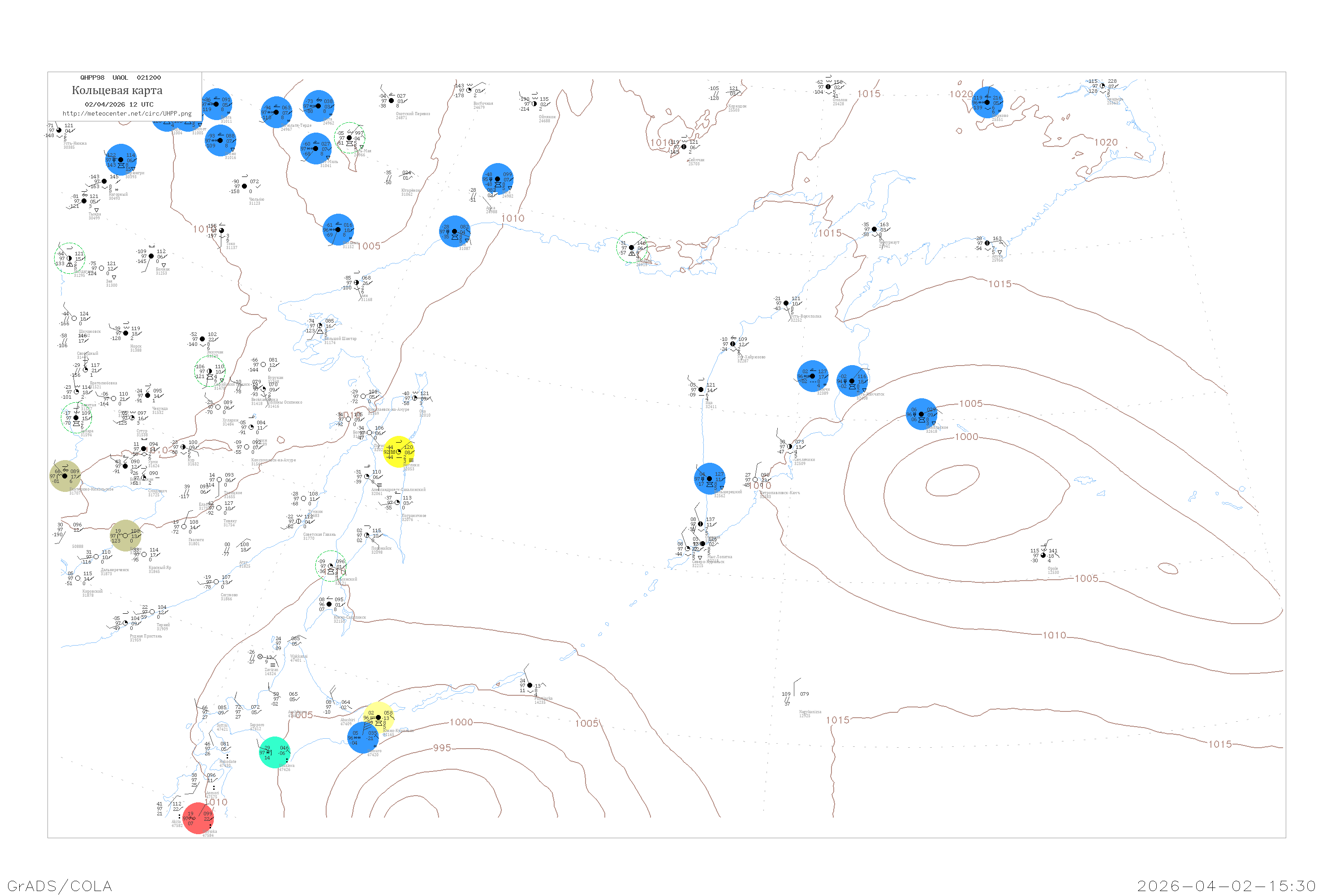The height and width of the screenshot is (896, 1344).
Task: Click the blue circle at Большерецкий station
Action: tap(710, 479)
